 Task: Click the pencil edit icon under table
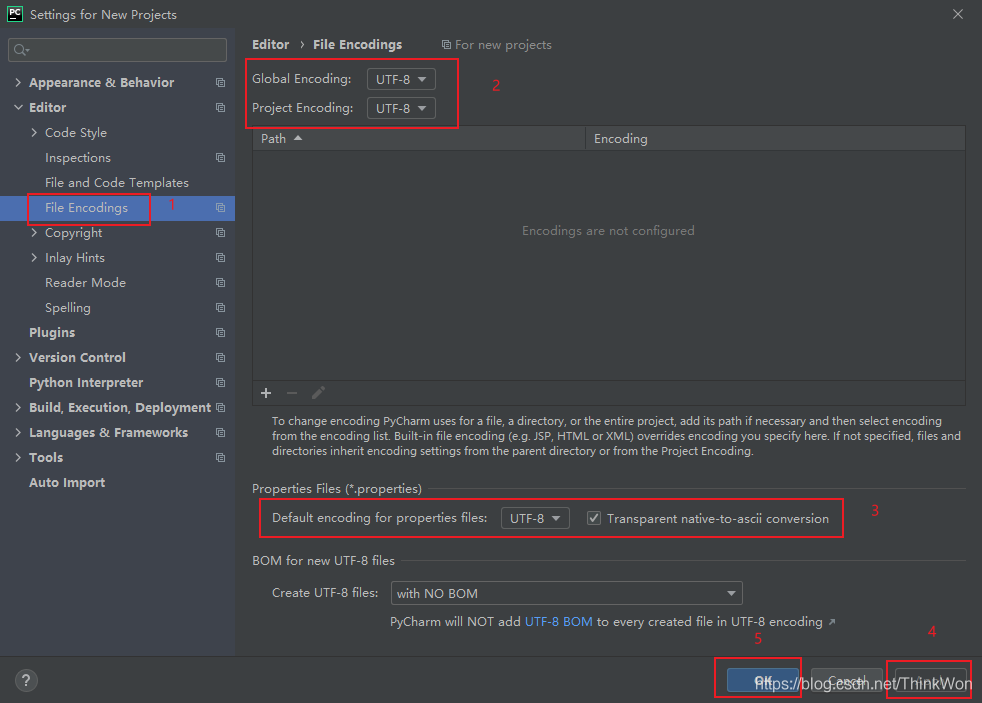pos(318,393)
